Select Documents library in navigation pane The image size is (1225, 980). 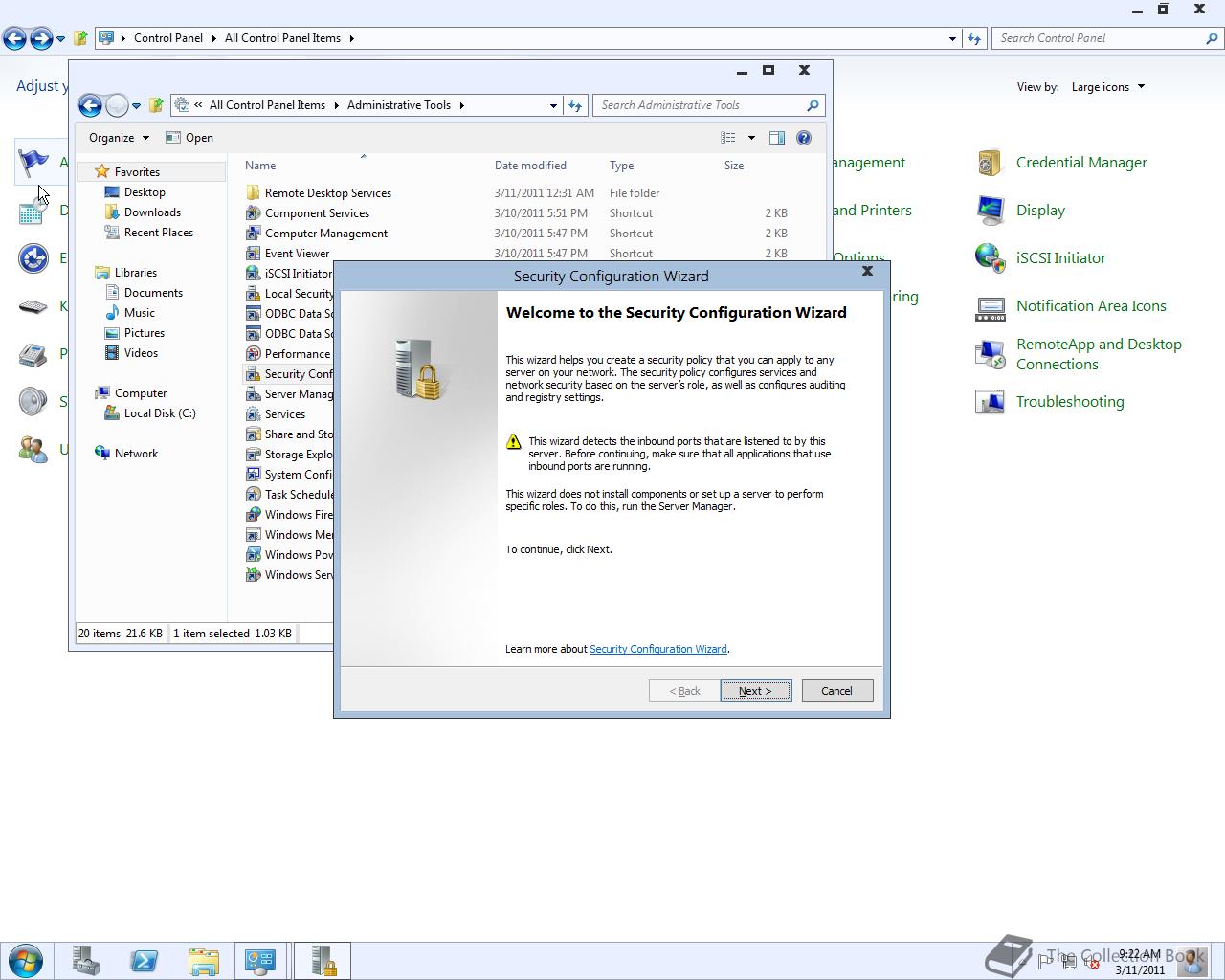tap(153, 293)
